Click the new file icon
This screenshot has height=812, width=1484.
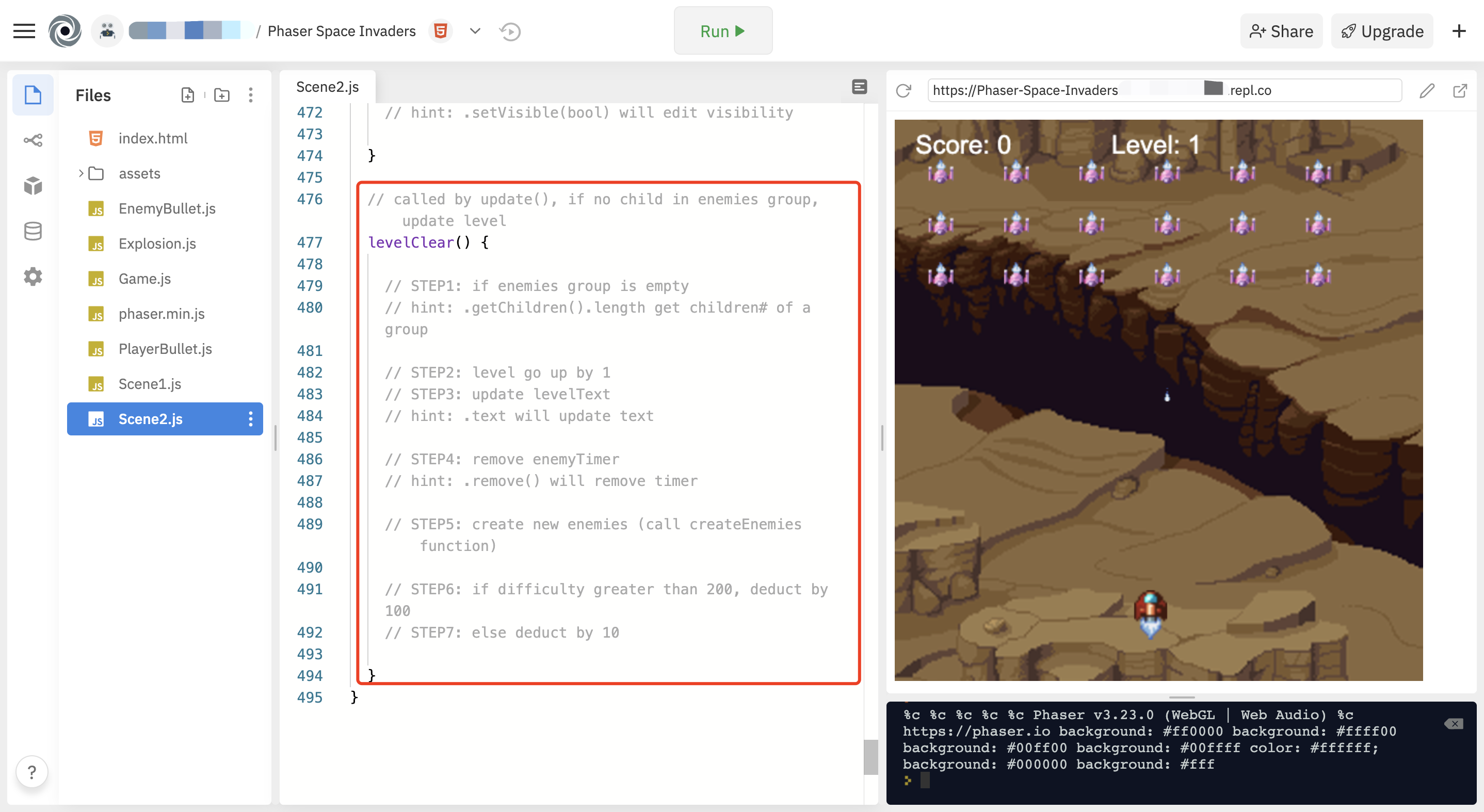click(187, 95)
